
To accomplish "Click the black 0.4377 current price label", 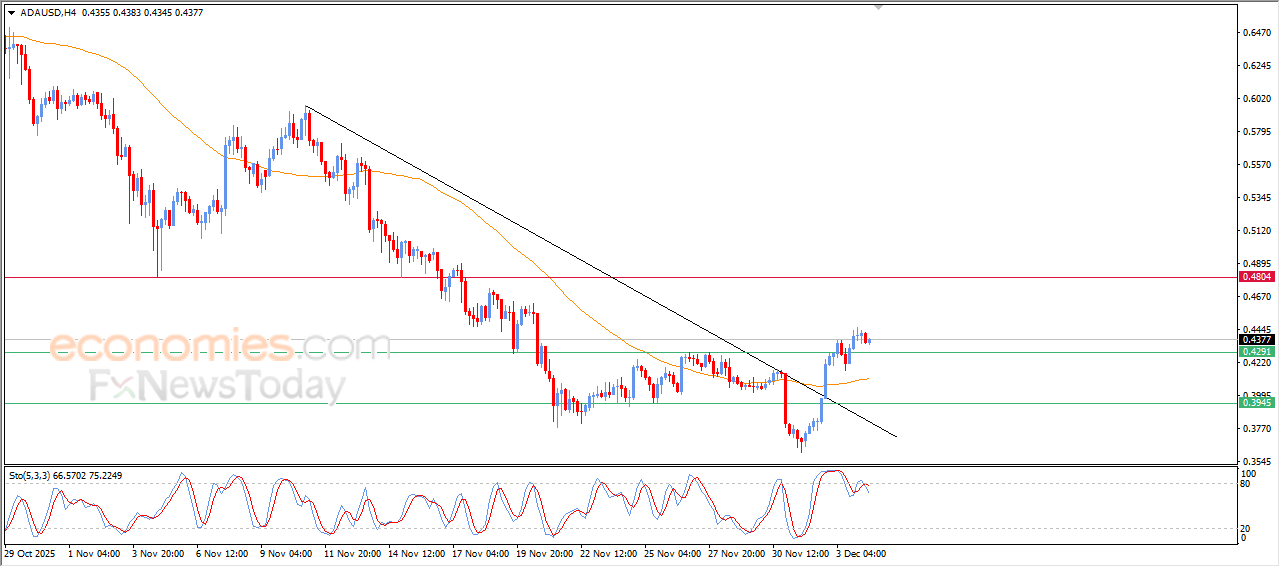I will click(1256, 340).
